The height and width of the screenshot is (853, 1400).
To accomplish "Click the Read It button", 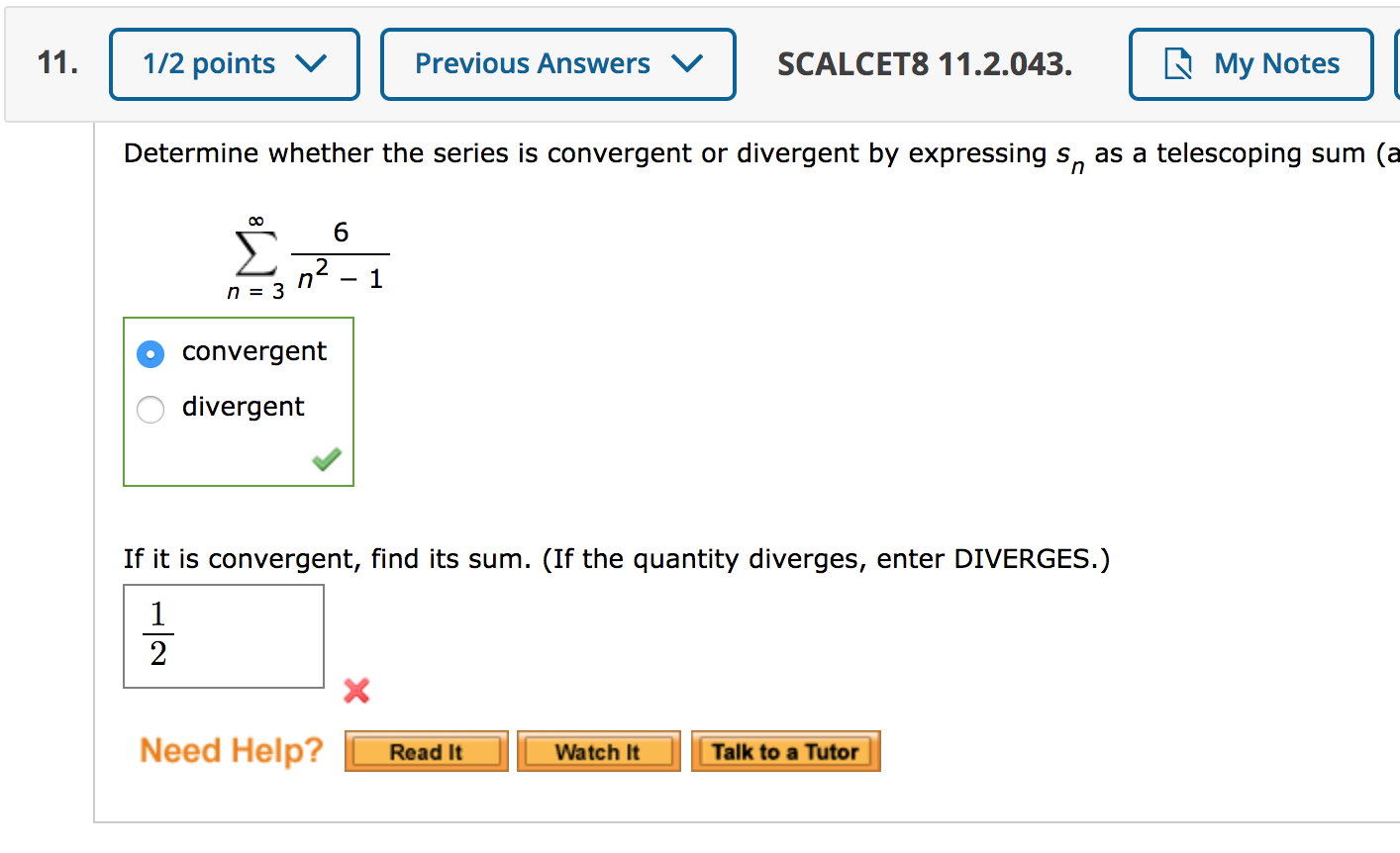I will 426,751.
